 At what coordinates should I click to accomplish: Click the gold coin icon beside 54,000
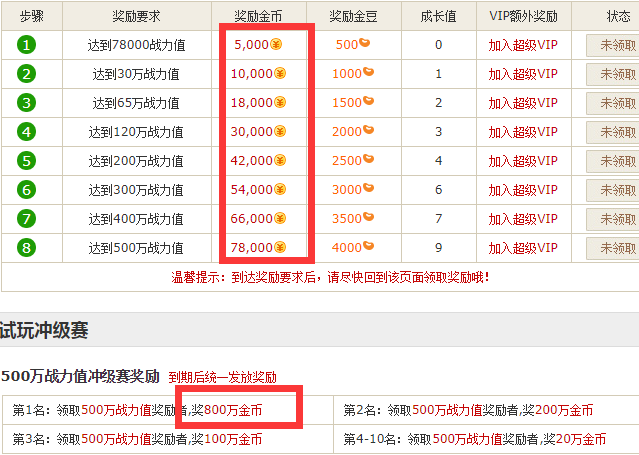point(280,189)
